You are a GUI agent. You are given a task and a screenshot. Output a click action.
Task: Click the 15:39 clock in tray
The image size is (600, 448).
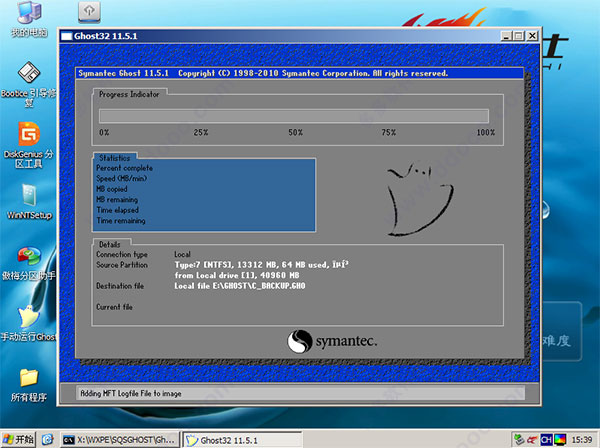[582, 440]
